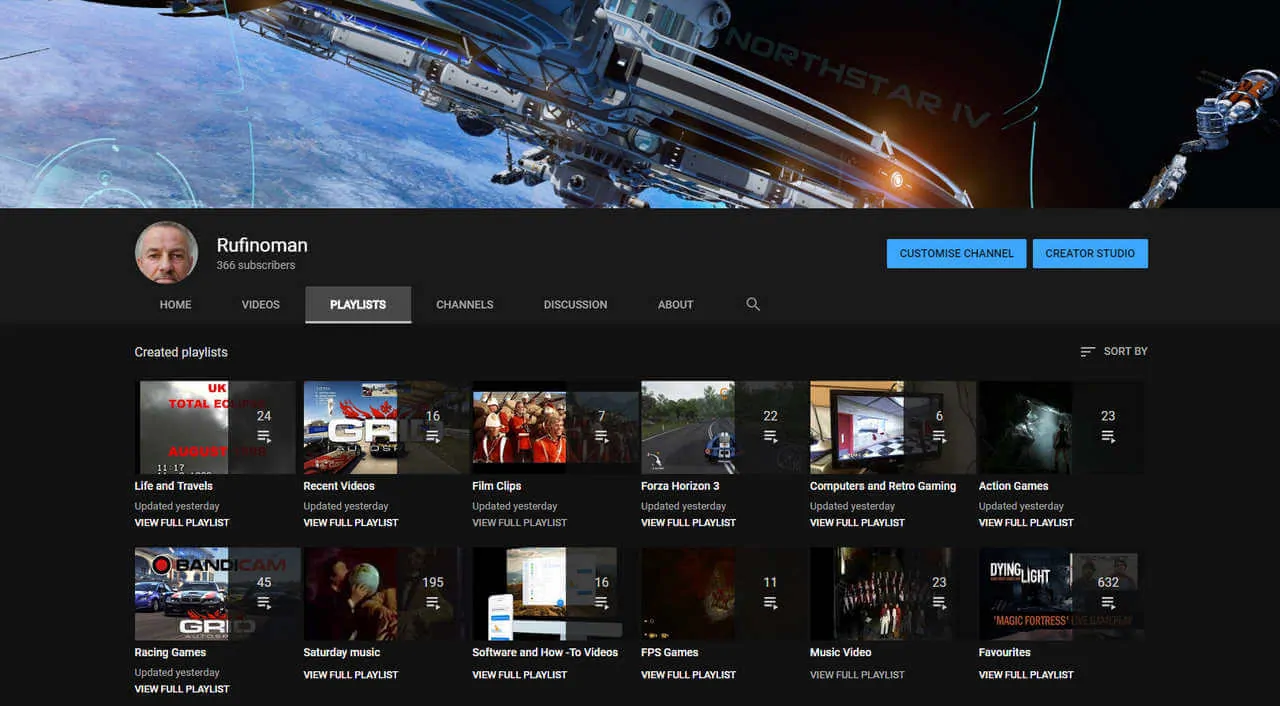The image size is (1280, 706).
Task: Click playlist icon on Music Video thumbnail
Action: click(939, 602)
